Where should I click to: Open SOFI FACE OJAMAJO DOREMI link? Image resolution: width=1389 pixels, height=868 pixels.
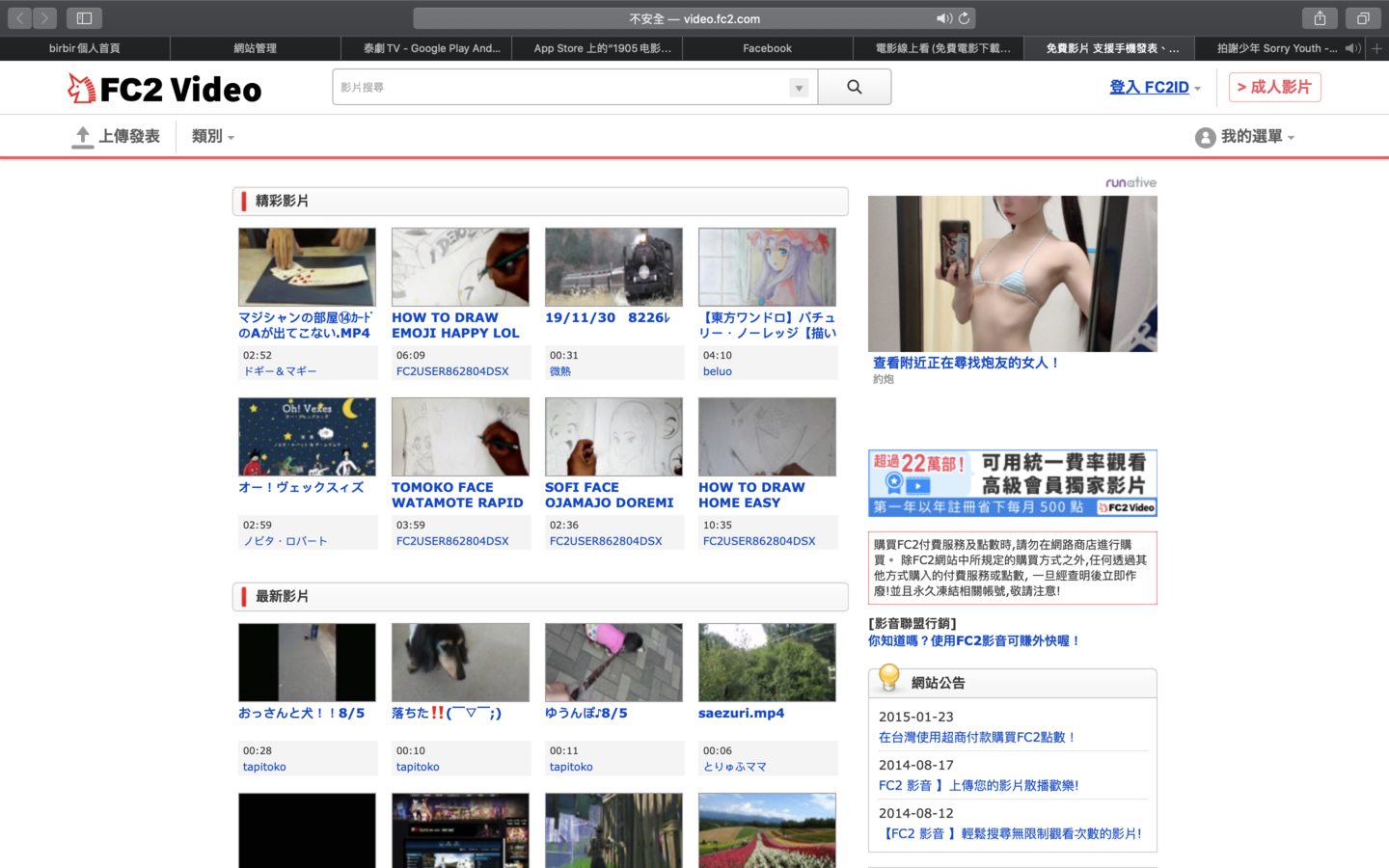(x=610, y=495)
